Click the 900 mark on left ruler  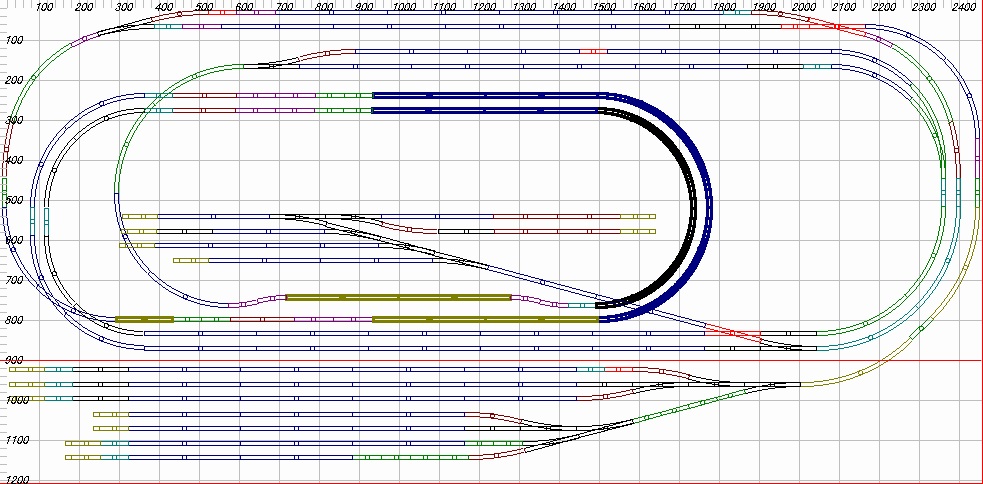[x=14, y=360]
